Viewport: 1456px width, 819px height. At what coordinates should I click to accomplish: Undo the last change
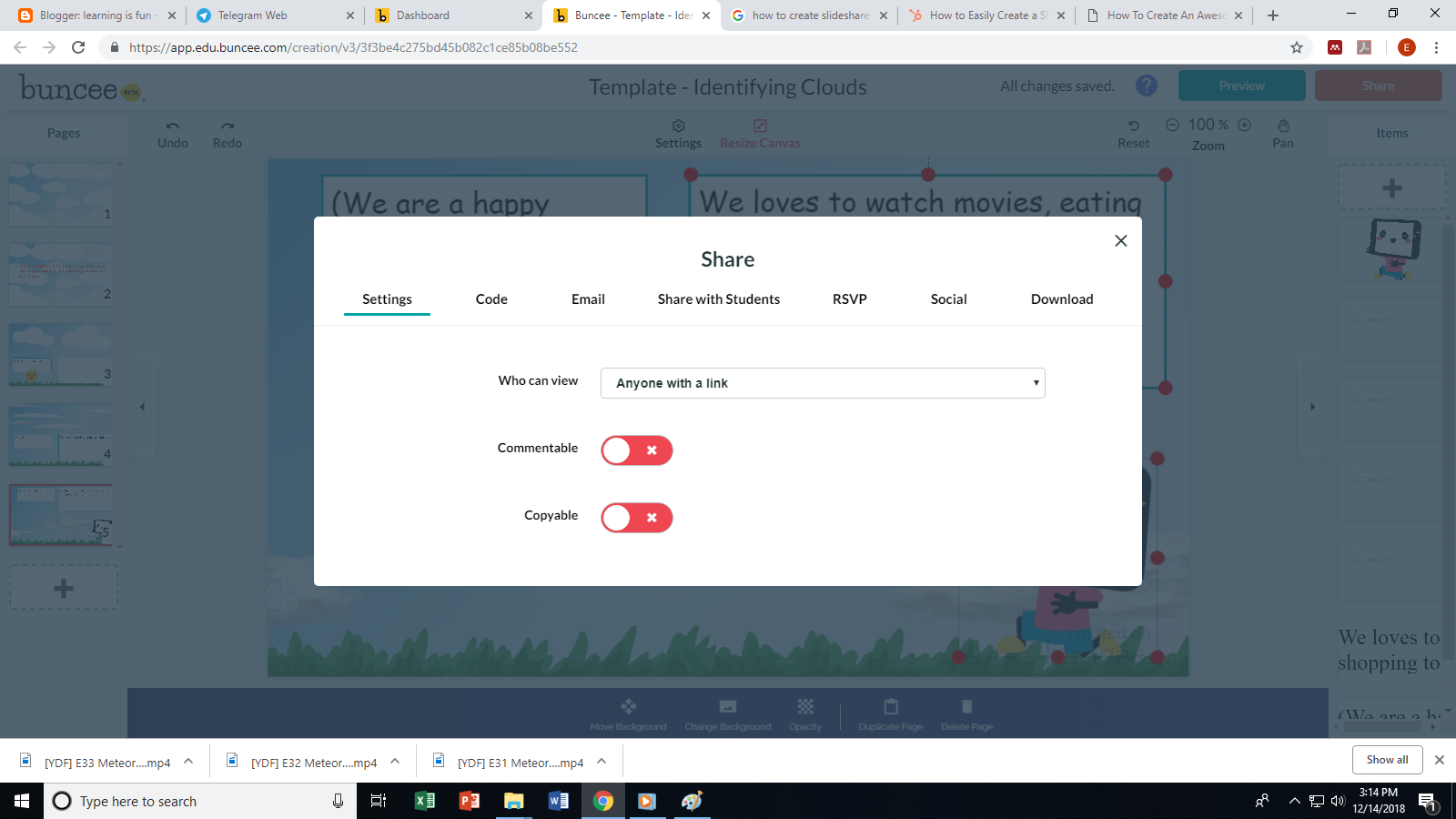coord(172,132)
